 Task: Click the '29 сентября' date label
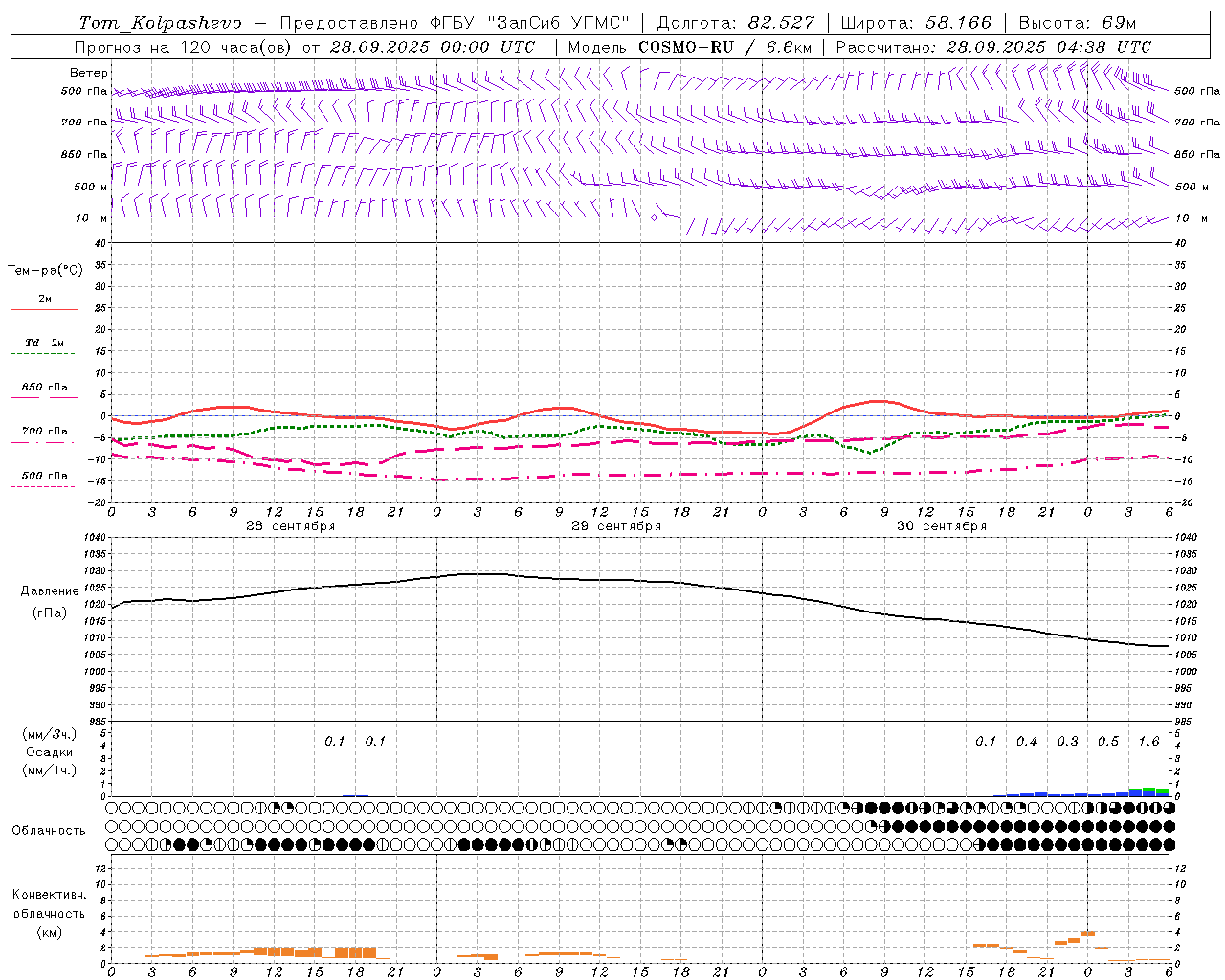pos(615,526)
